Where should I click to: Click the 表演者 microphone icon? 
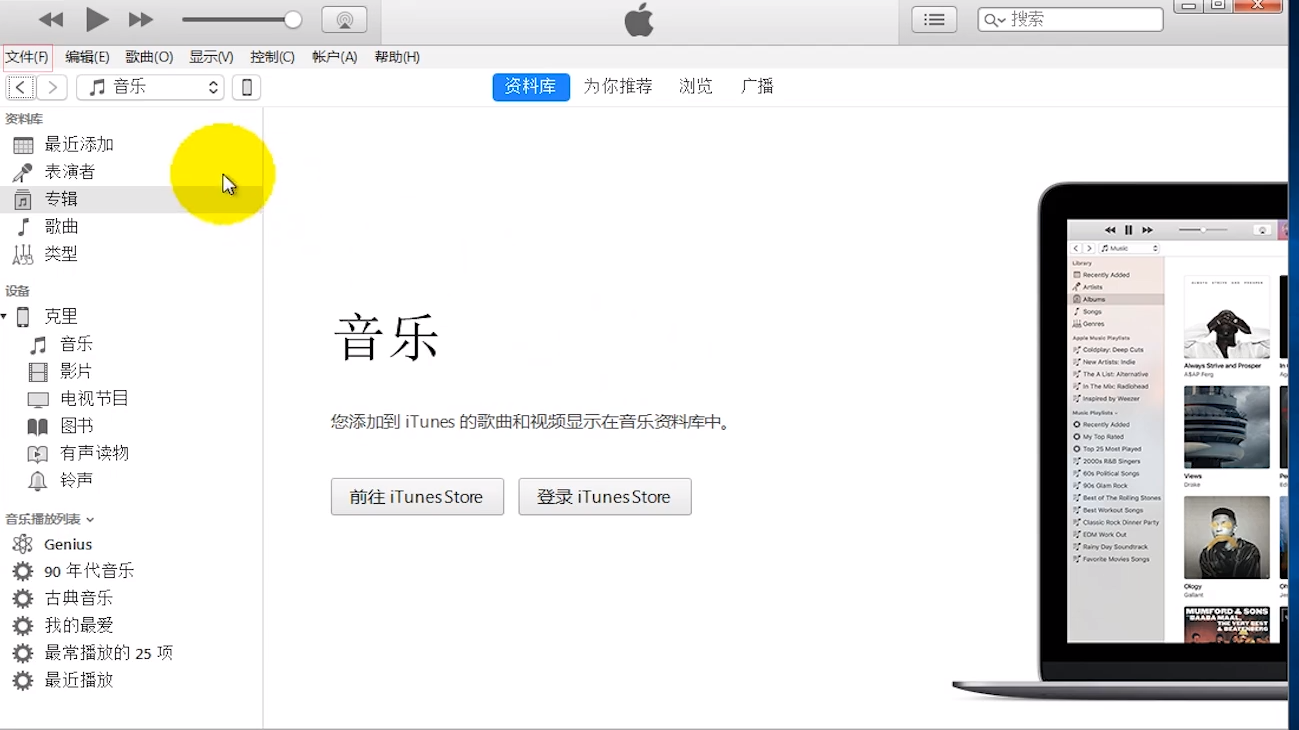[22, 172]
